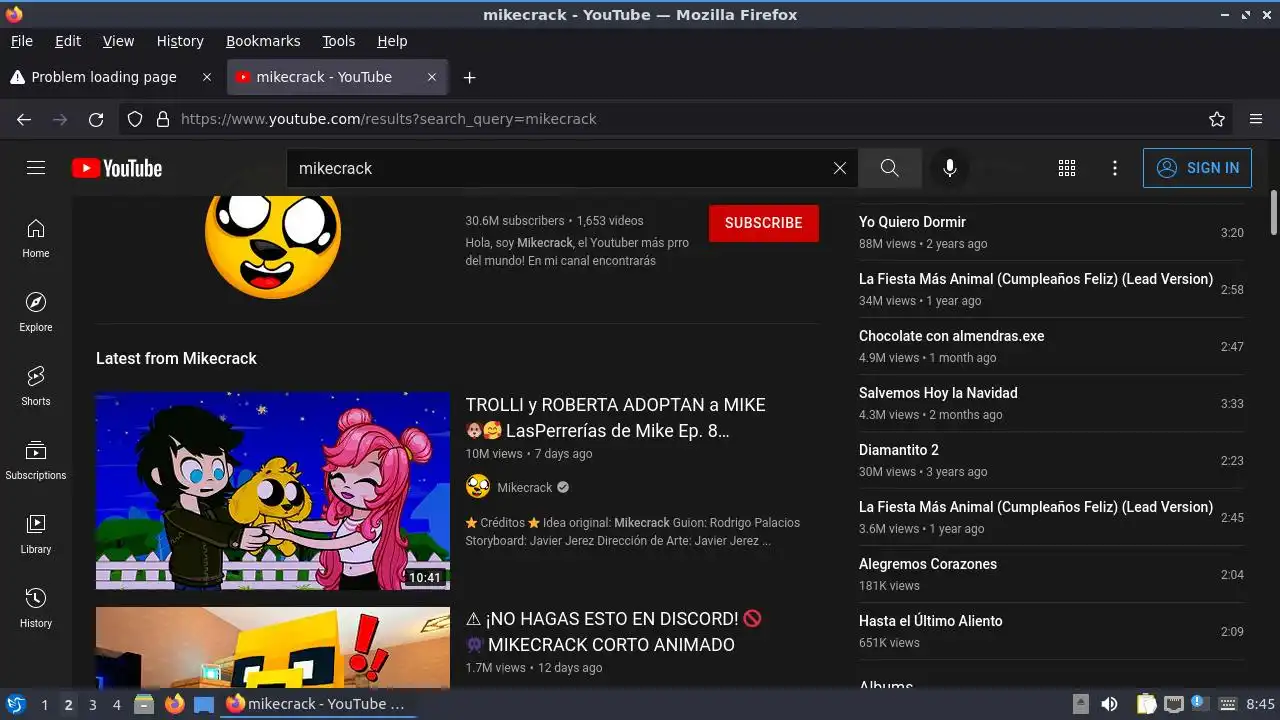This screenshot has height=720, width=1280.
Task: Click Mikecrack channel avatar image
Action: click(x=273, y=245)
